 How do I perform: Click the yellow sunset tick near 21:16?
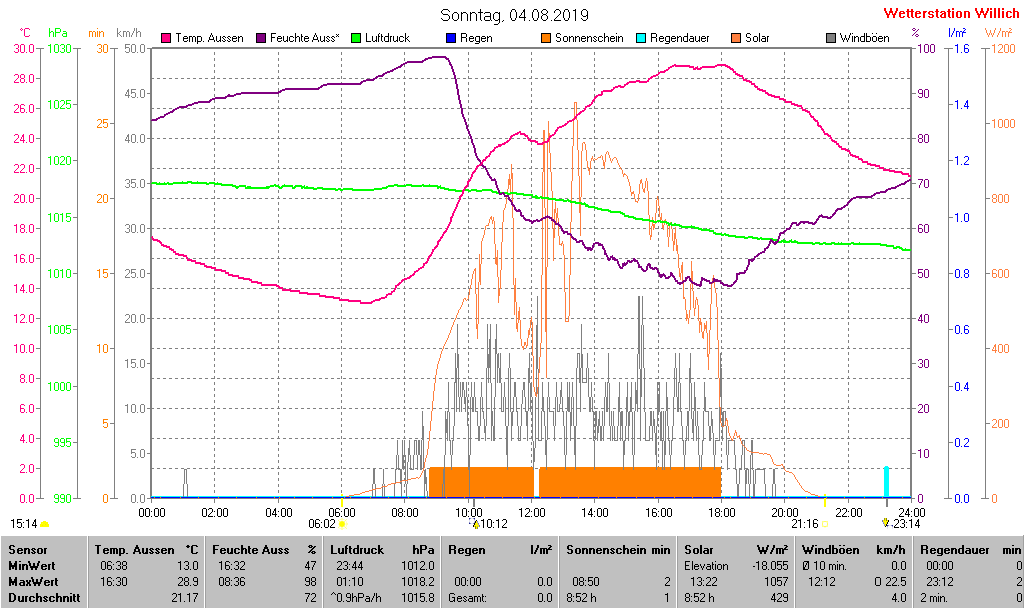[x=825, y=501]
